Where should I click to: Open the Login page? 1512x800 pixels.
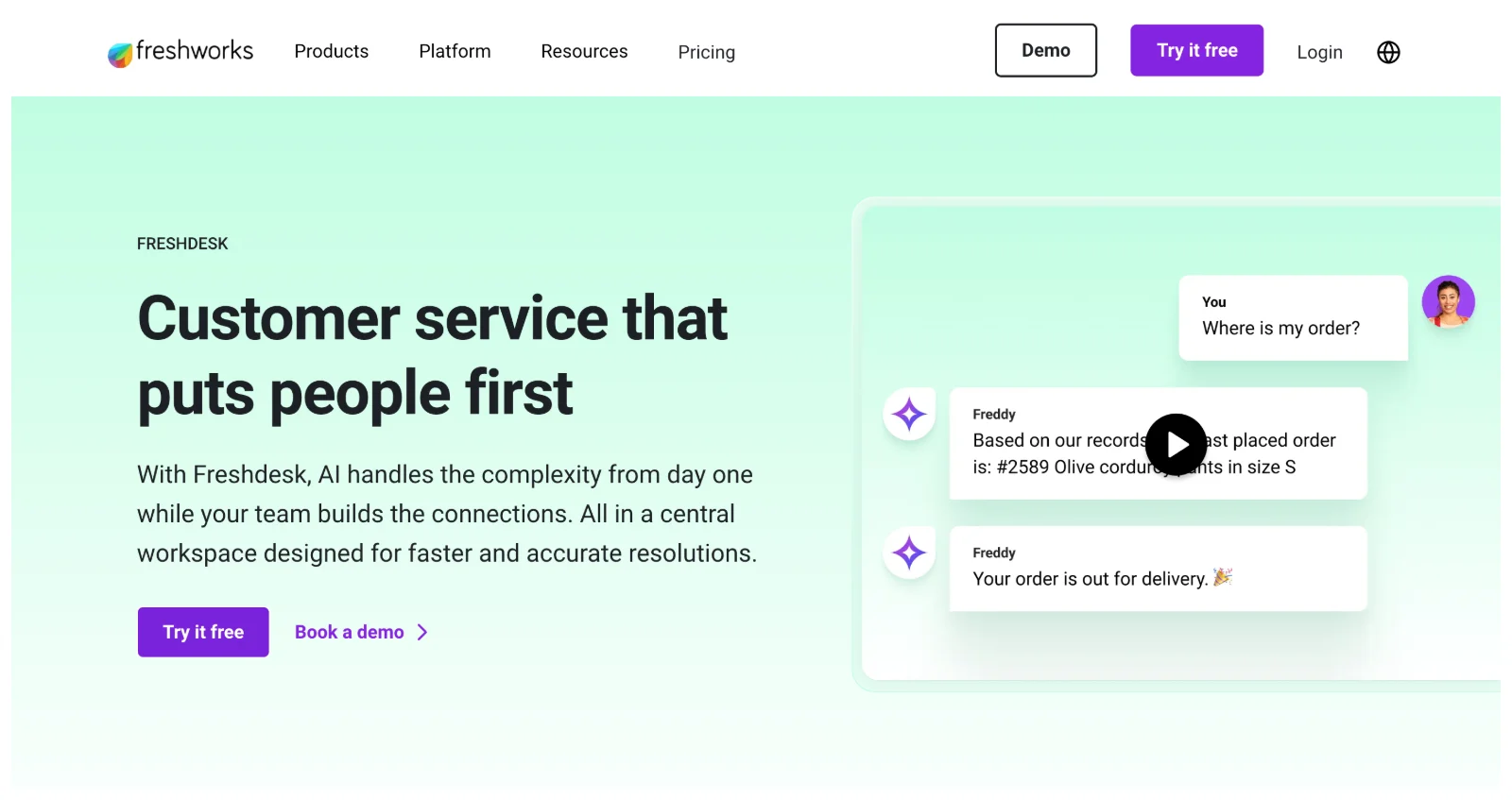(x=1319, y=52)
